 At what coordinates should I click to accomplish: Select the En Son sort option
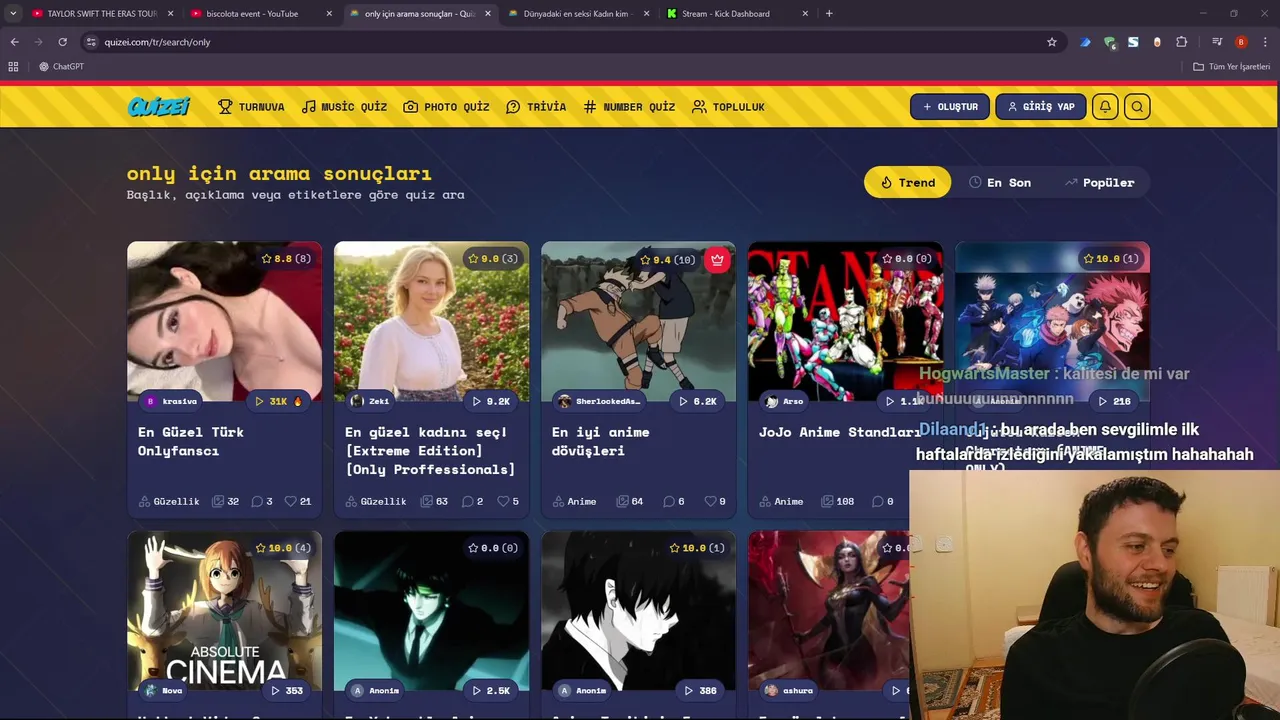1000,182
